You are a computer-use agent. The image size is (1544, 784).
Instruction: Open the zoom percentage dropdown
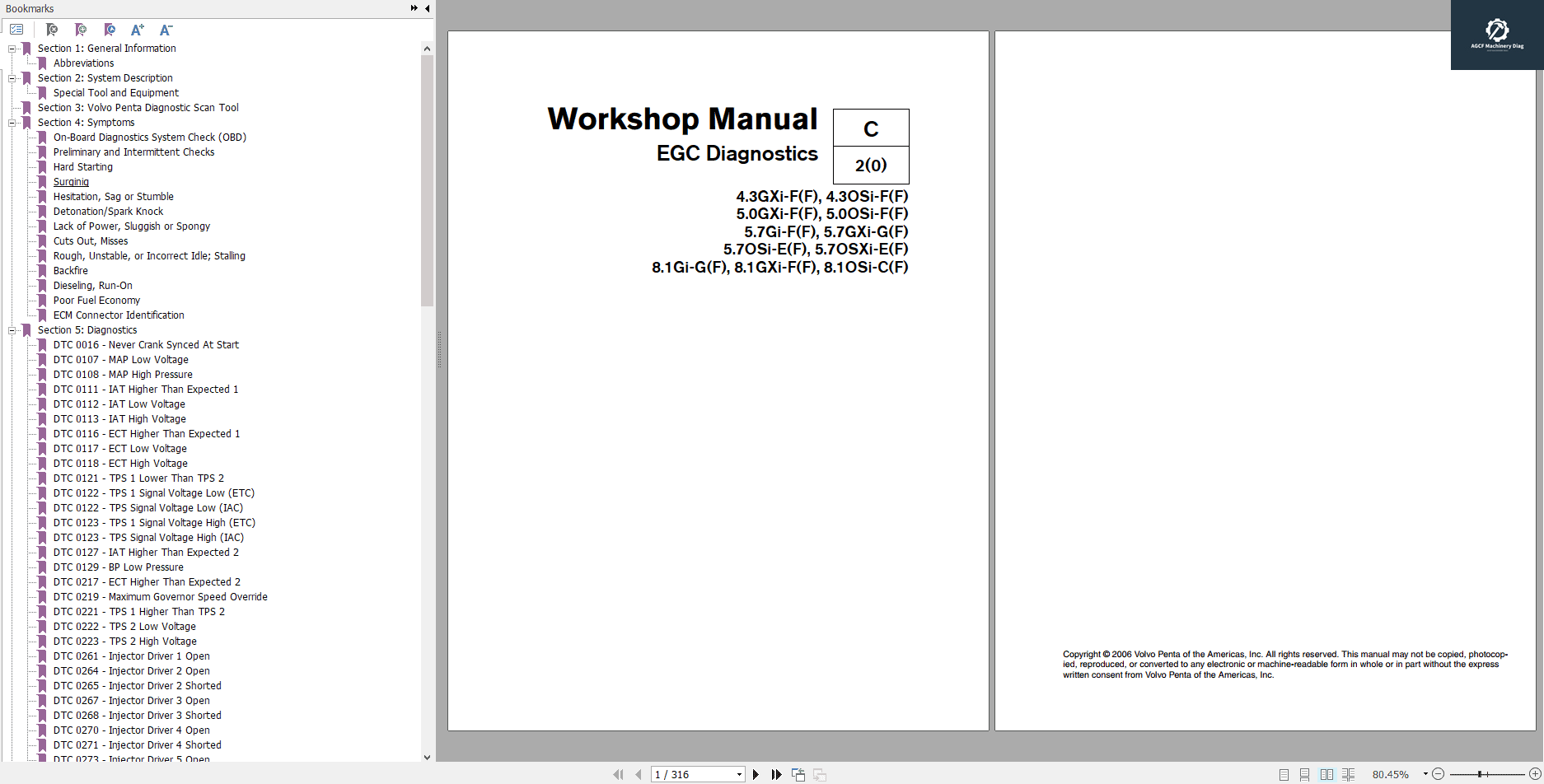[1425, 774]
